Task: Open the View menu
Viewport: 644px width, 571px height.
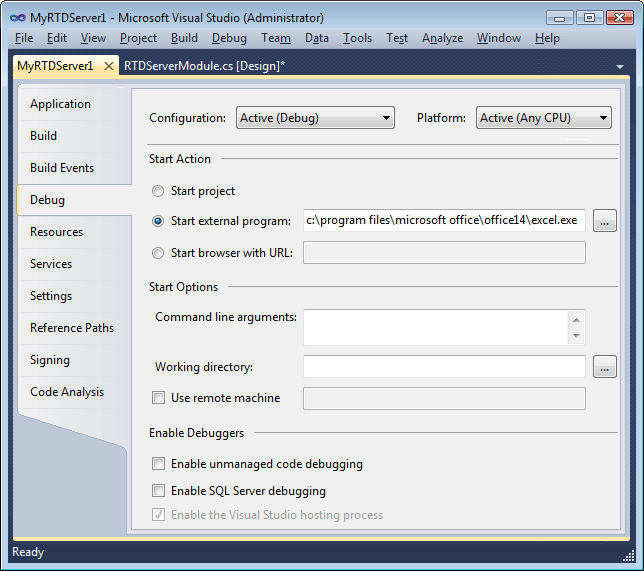Action: 93,38
